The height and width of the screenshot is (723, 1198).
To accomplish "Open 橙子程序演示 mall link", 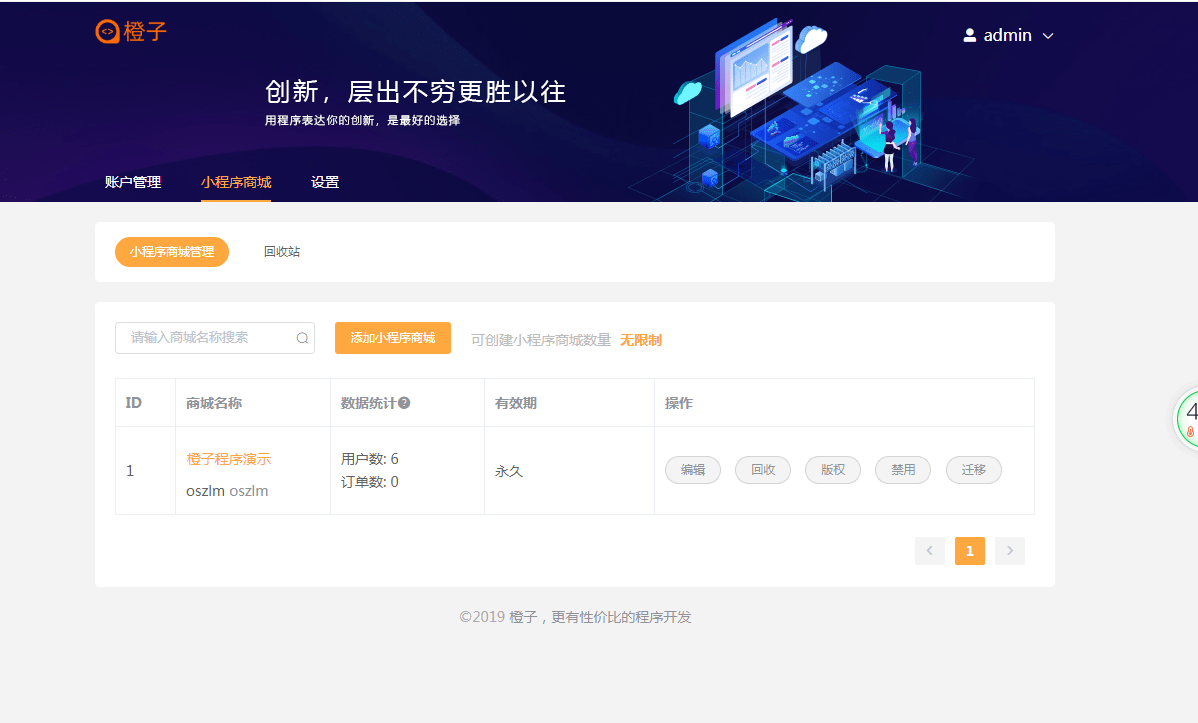I will pos(228,459).
